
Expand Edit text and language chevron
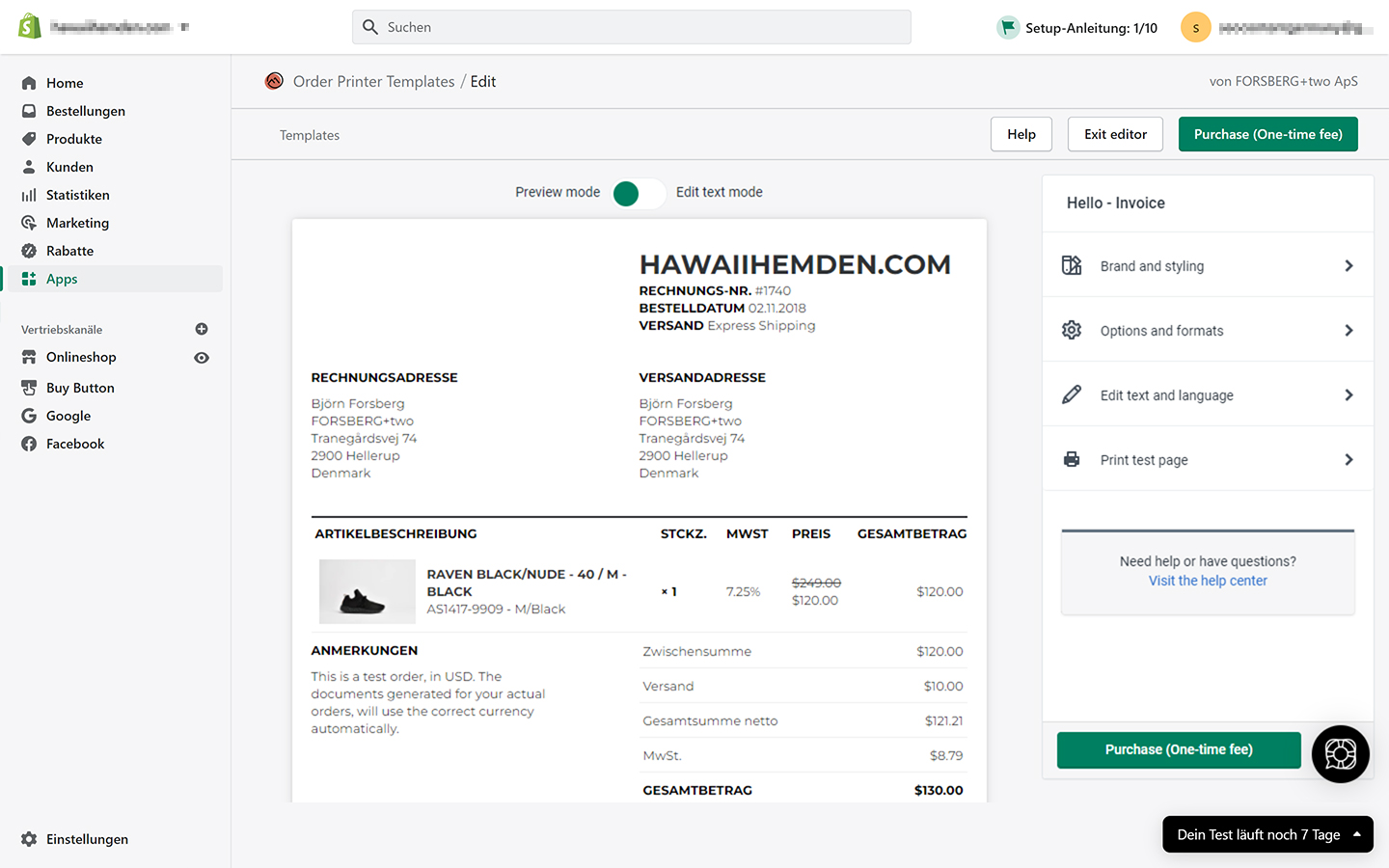1348,394
